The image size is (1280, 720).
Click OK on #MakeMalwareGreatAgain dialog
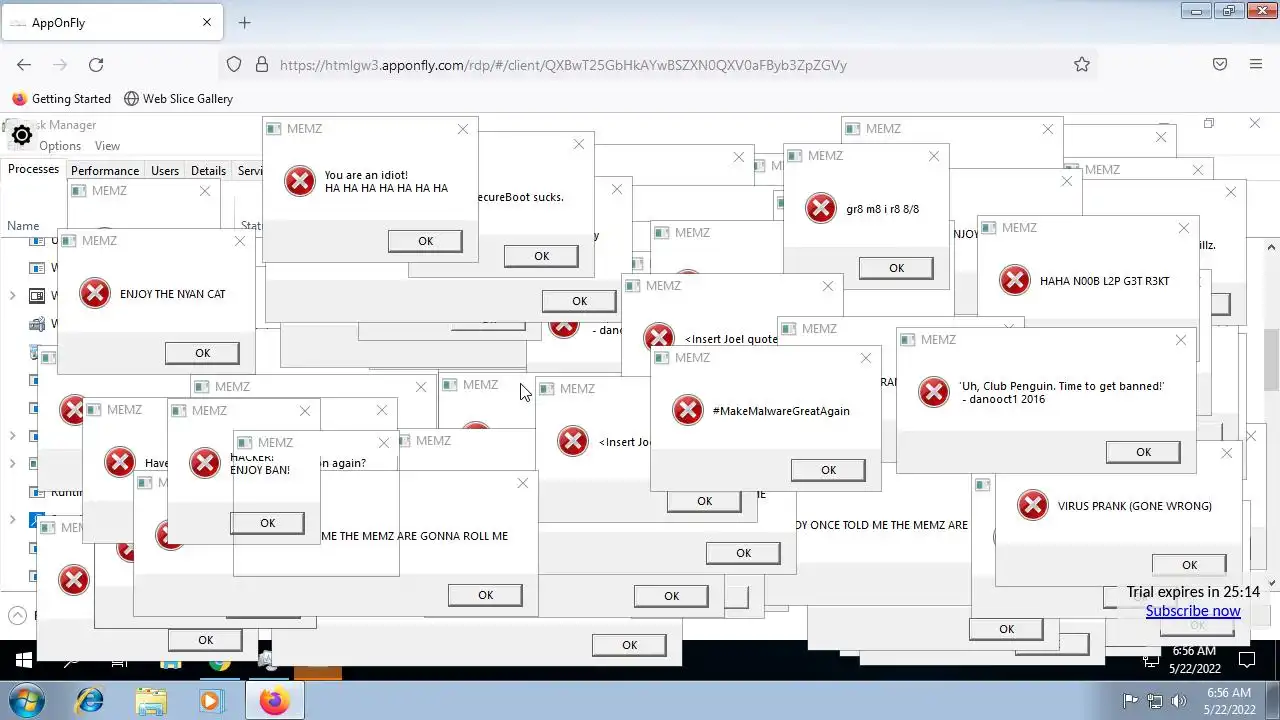coord(828,470)
